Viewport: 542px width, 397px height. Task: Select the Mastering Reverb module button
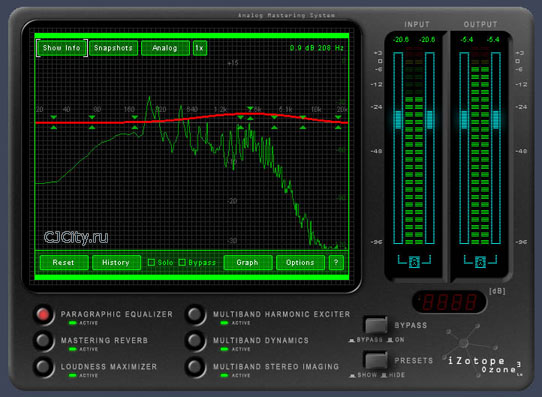[x=43, y=340]
